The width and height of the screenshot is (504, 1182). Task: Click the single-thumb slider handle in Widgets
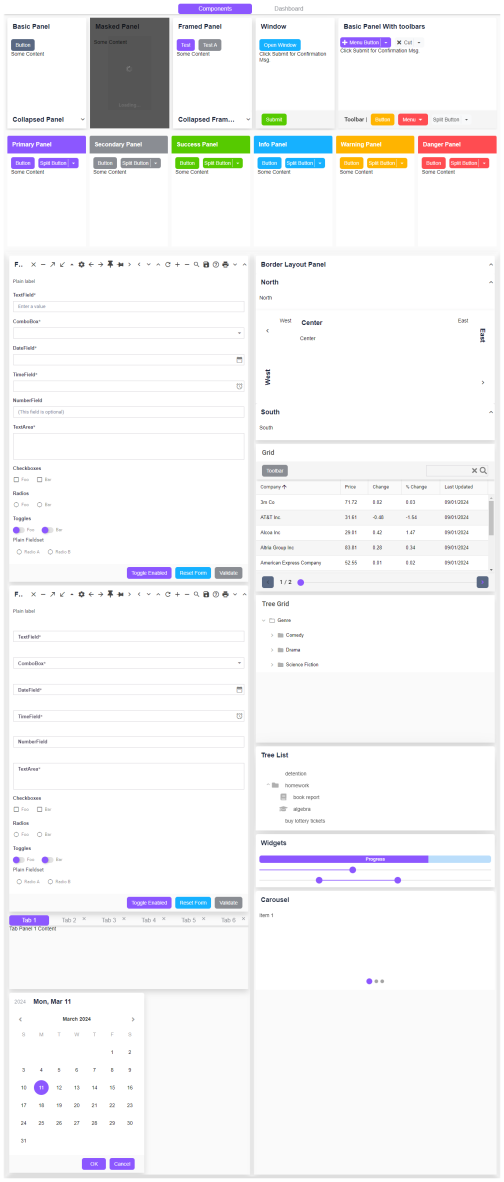353,870
